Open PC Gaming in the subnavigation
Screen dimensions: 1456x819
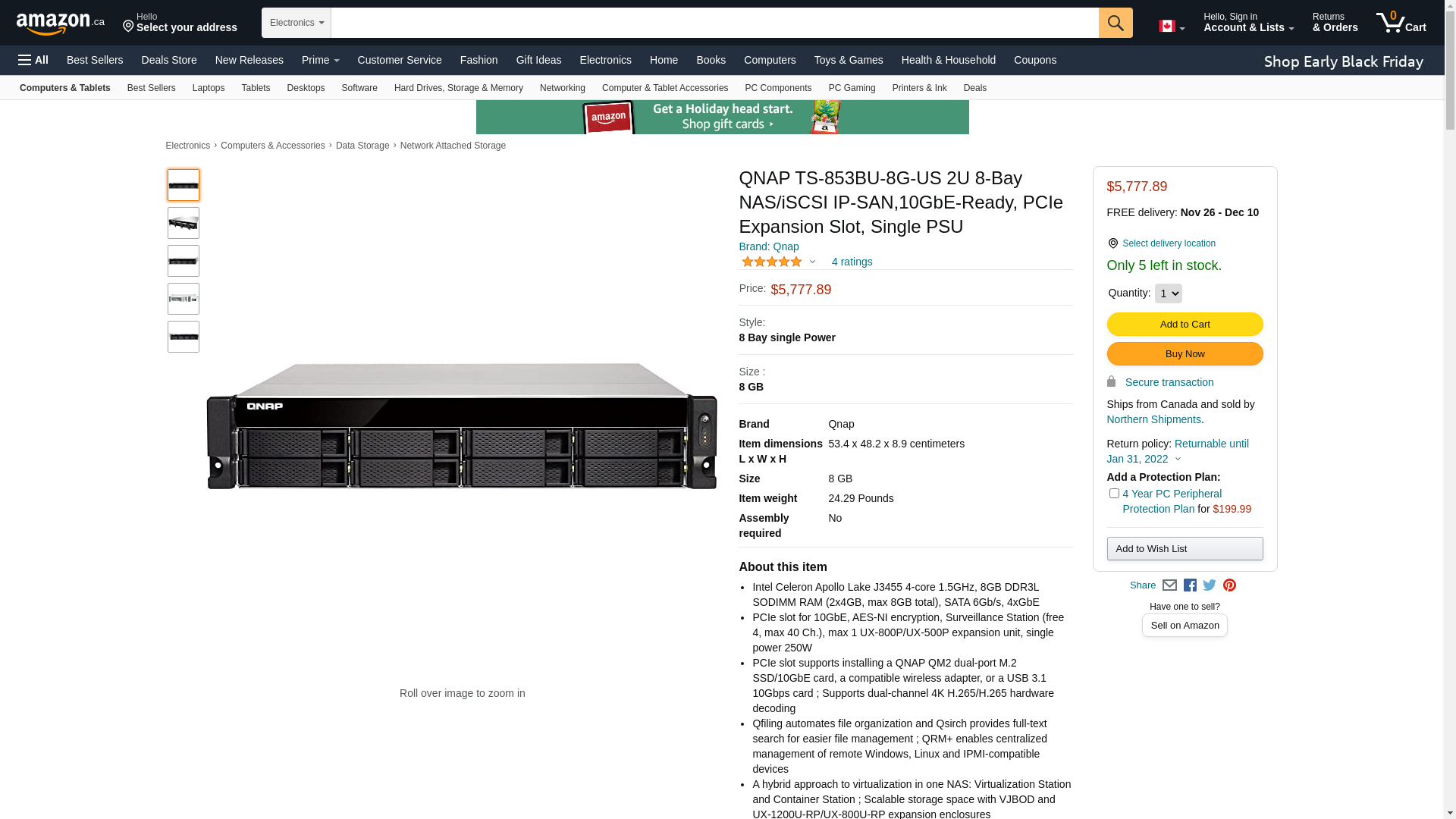852,88
